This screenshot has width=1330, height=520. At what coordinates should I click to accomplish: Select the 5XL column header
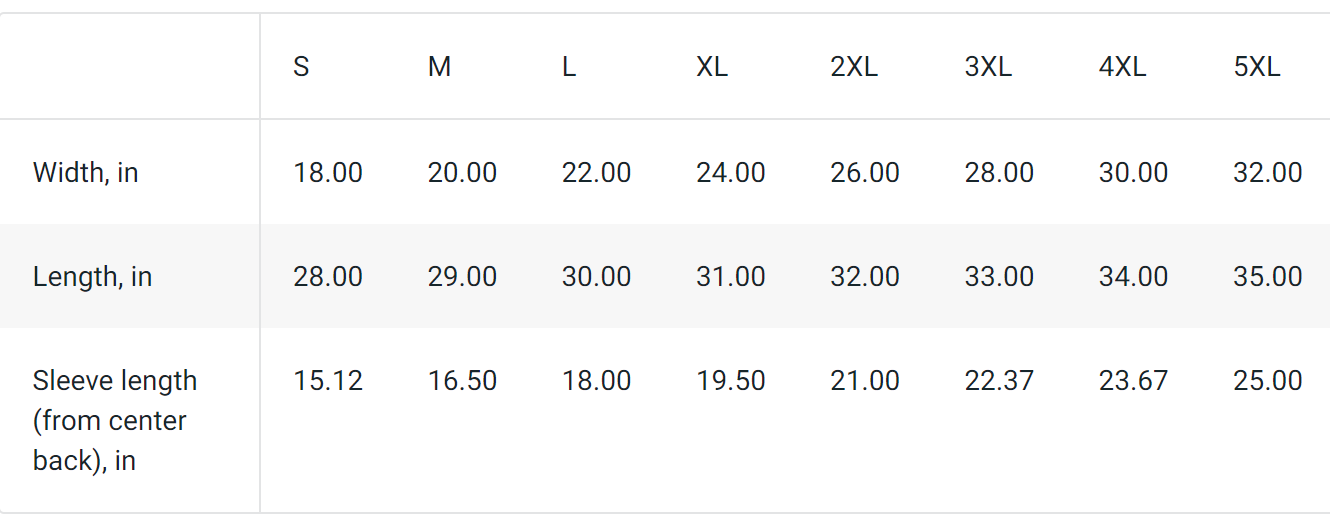(x=1257, y=67)
